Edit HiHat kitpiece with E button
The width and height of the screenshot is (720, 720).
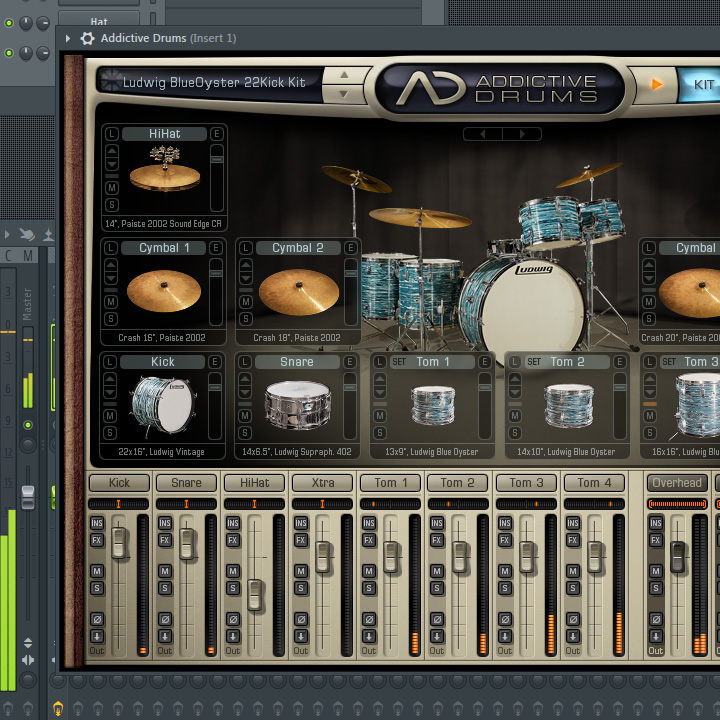(217, 134)
